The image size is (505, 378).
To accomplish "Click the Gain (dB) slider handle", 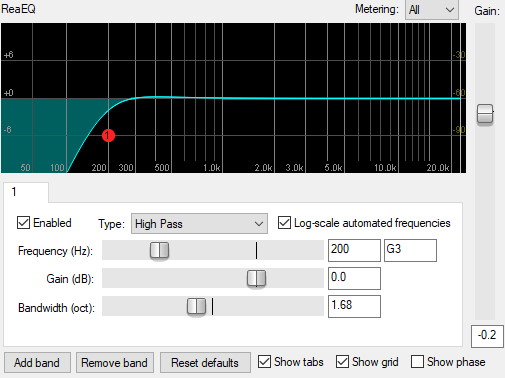I will point(256,278).
